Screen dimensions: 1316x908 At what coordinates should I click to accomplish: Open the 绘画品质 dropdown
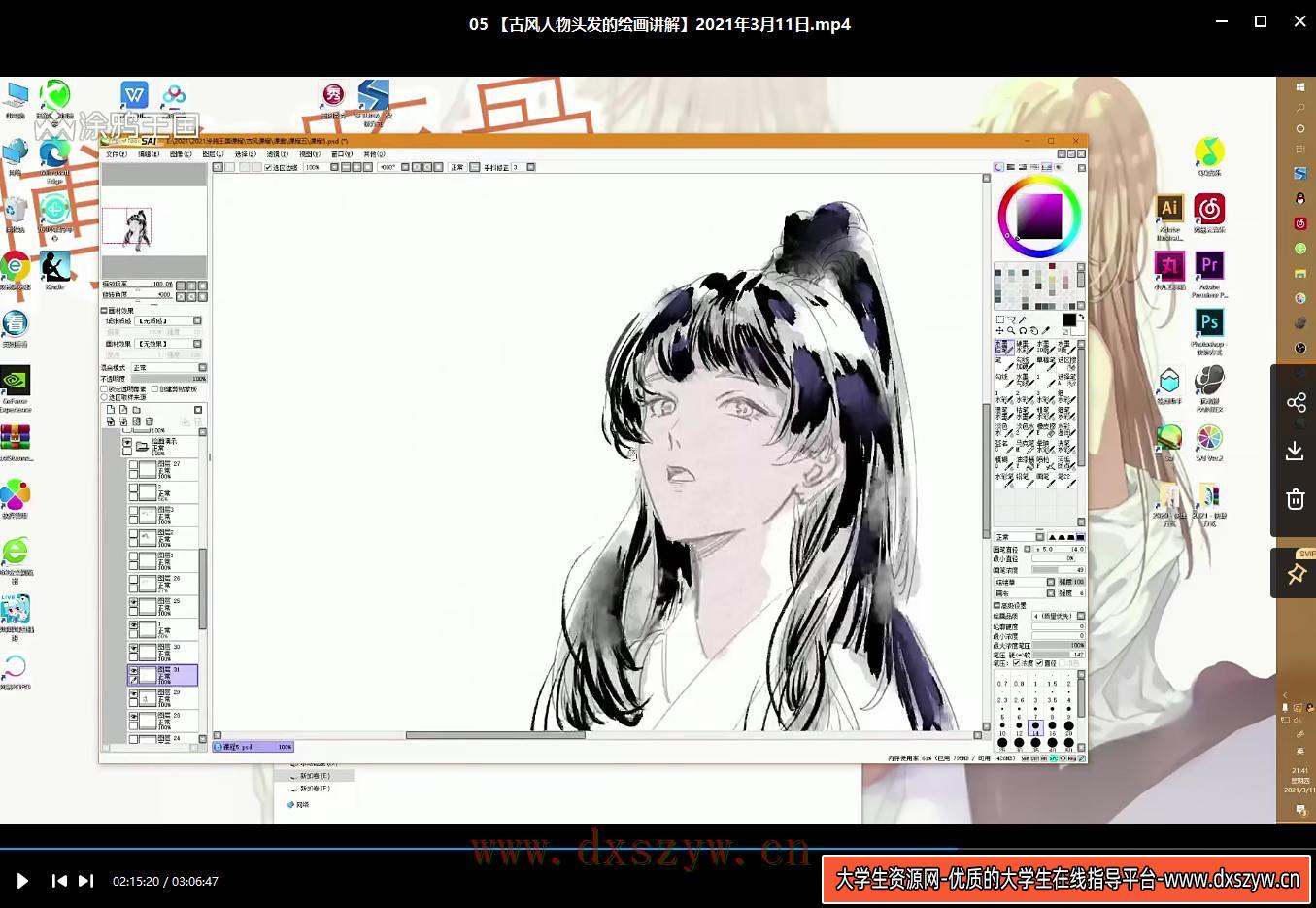coord(1059,616)
